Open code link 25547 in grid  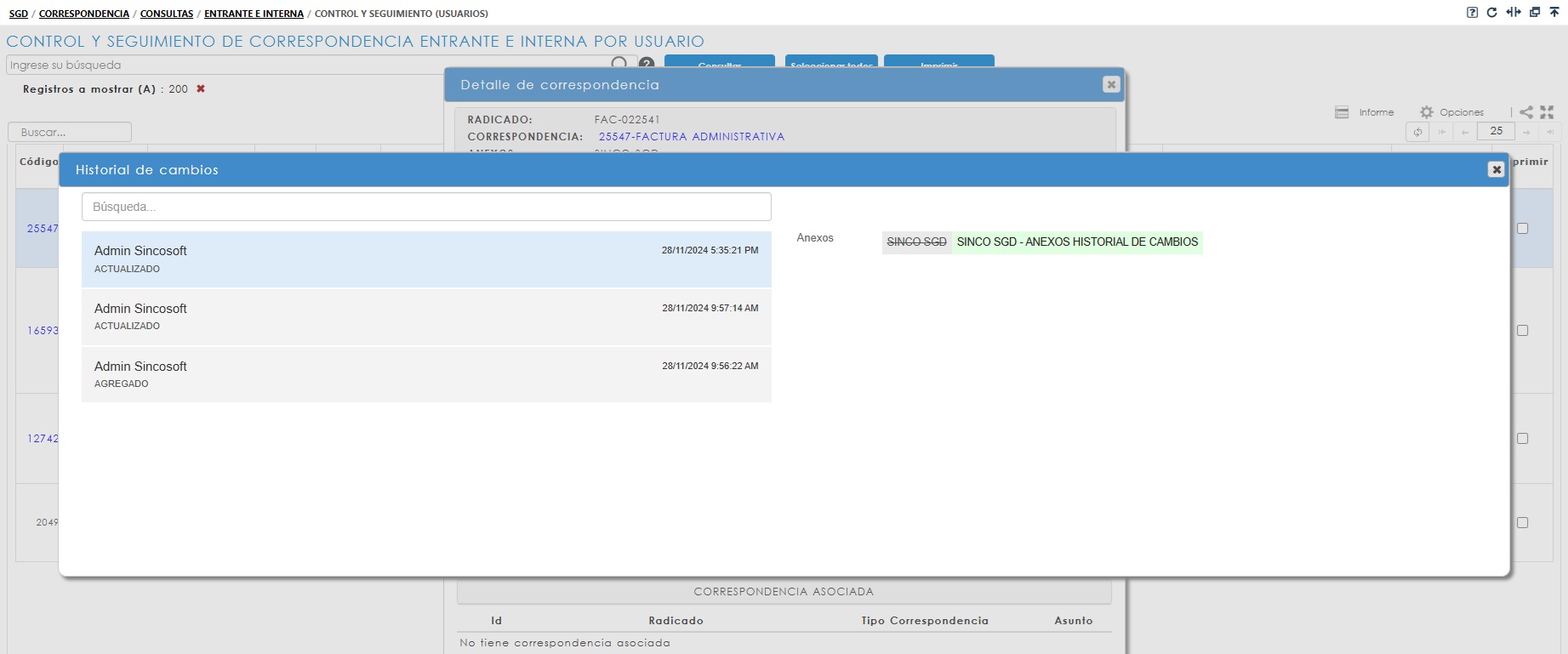(x=43, y=228)
